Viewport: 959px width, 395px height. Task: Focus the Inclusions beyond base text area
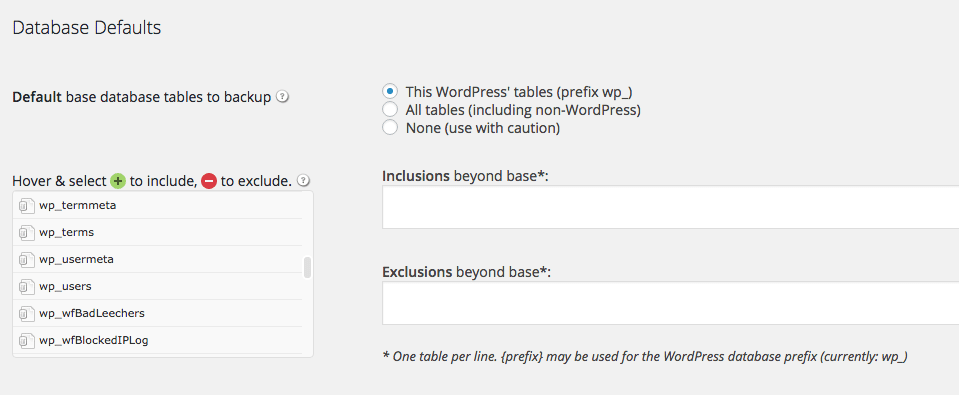[x=670, y=207]
